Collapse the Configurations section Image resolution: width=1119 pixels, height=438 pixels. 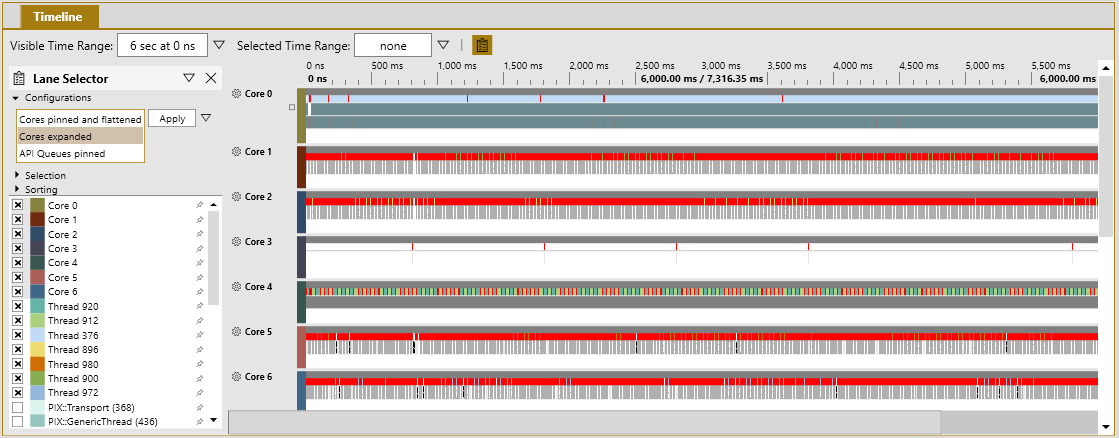tap(15, 98)
